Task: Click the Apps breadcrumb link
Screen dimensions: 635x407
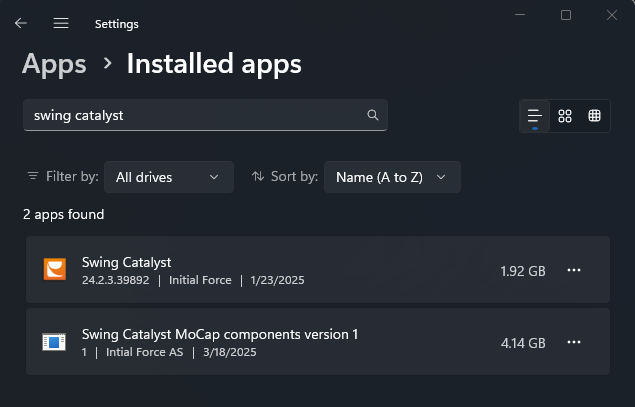Action: pyautogui.click(x=54, y=64)
